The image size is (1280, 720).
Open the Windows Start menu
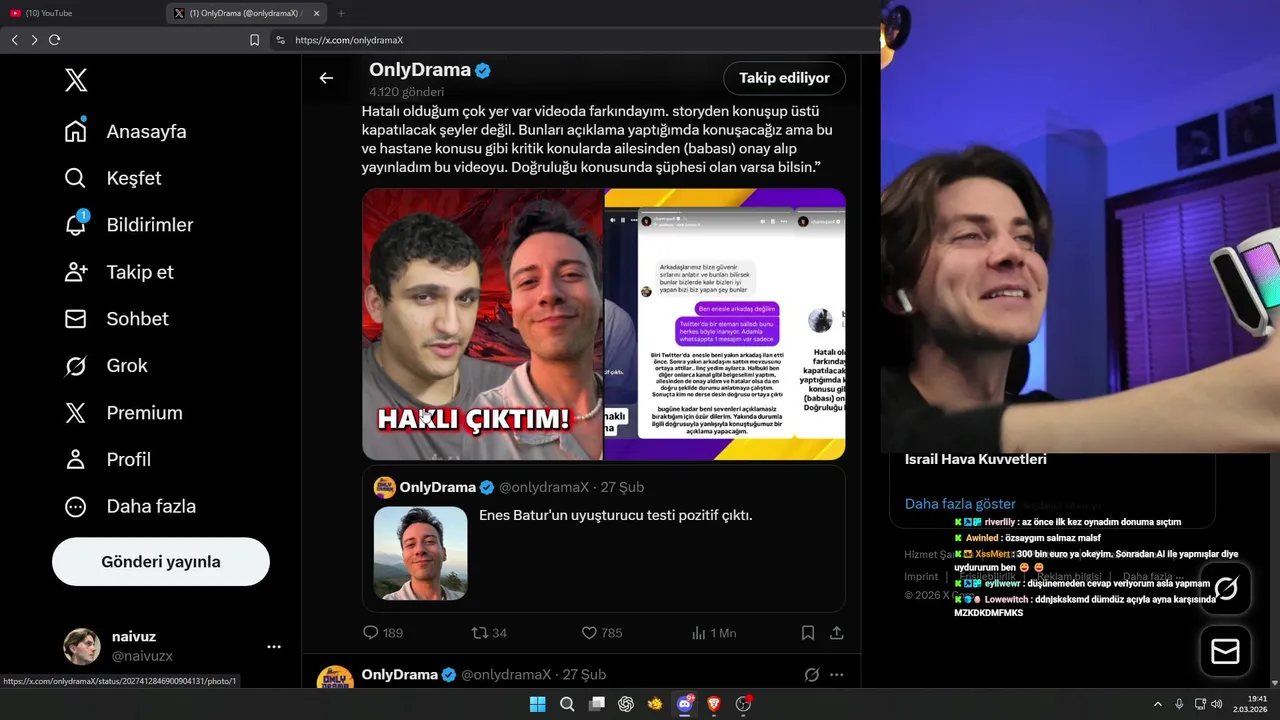tap(537, 704)
